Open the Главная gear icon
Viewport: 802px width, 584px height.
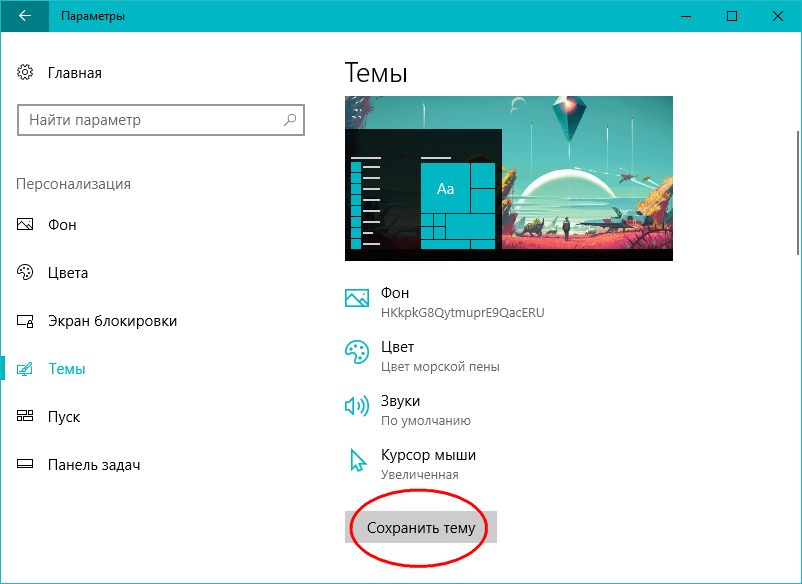coord(25,73)
